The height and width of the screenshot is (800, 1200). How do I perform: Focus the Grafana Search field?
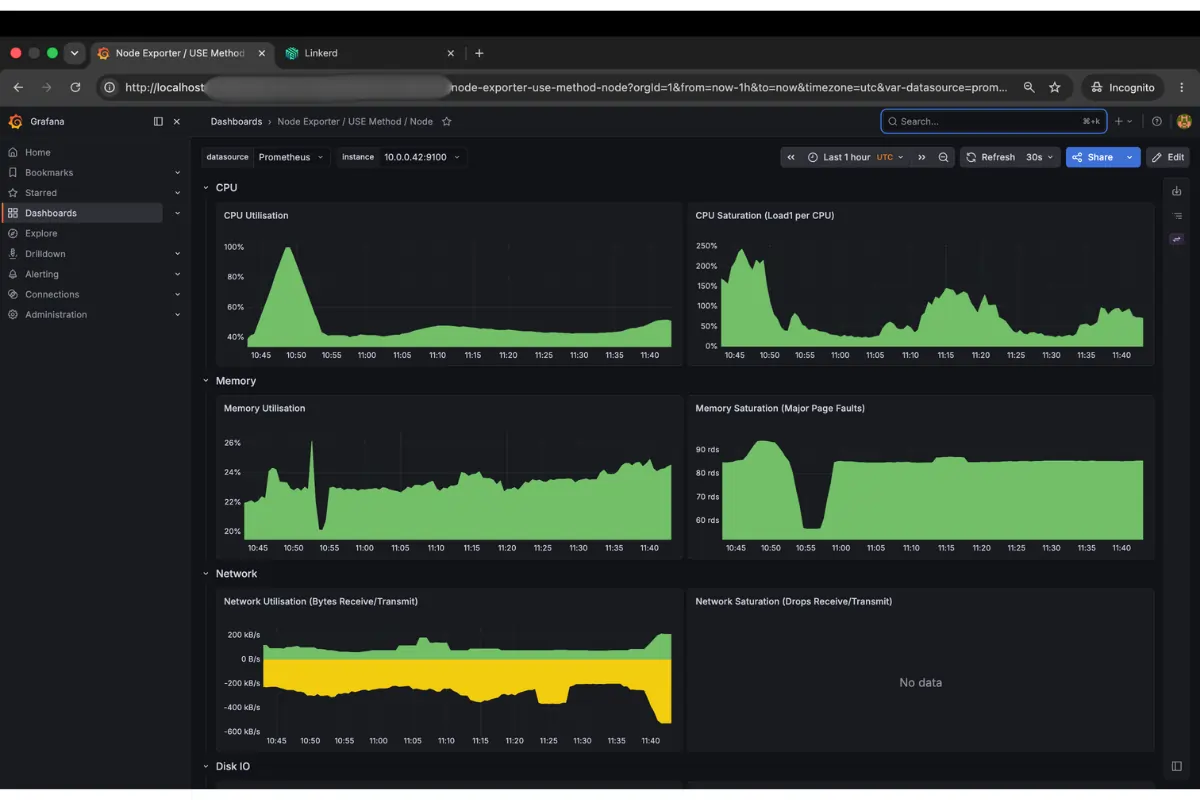point(993,122)
